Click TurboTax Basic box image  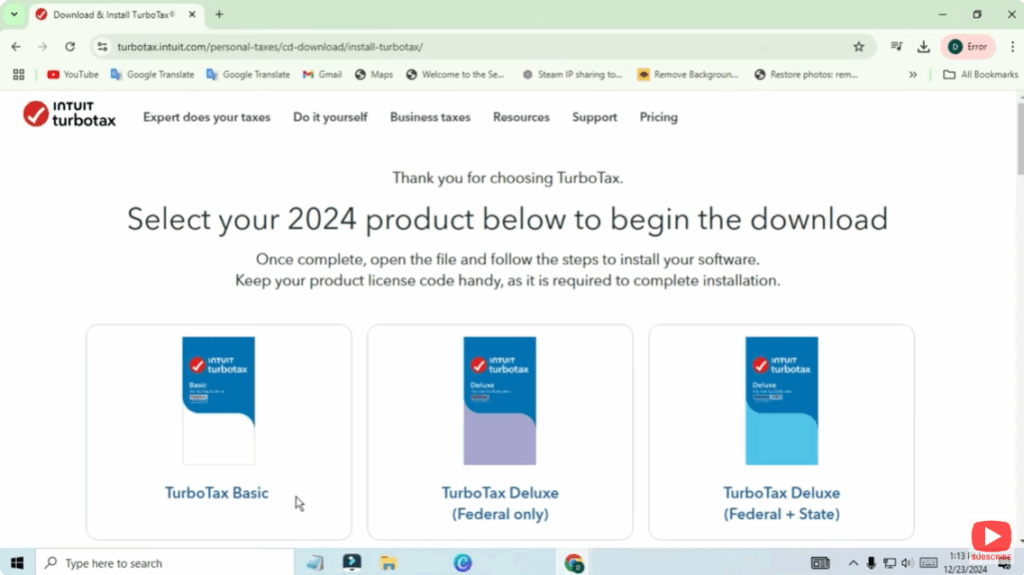pos(218,401)
